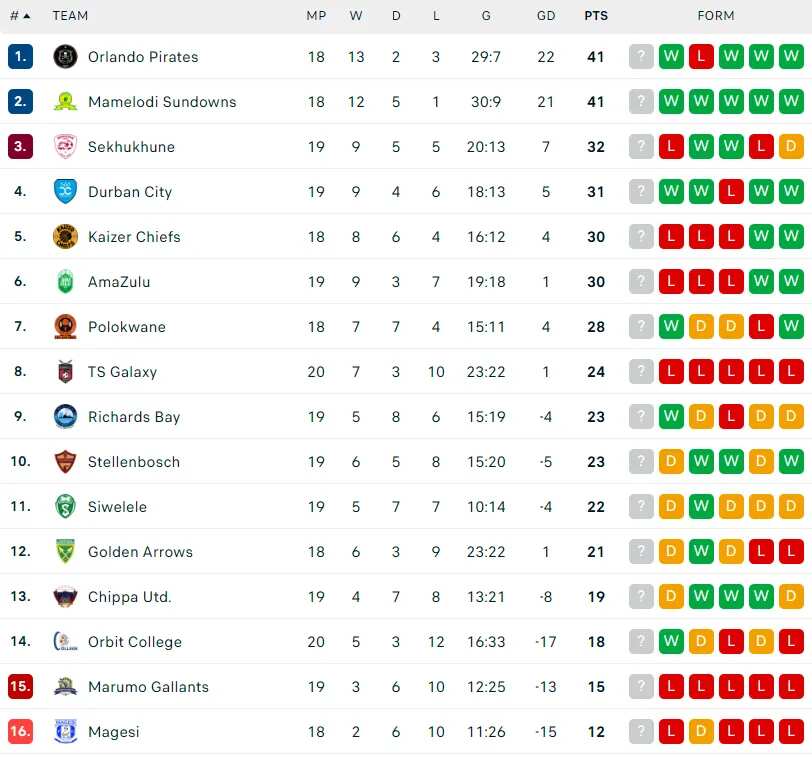
Task: Open the Durban City team link
Action: [130, 192]
